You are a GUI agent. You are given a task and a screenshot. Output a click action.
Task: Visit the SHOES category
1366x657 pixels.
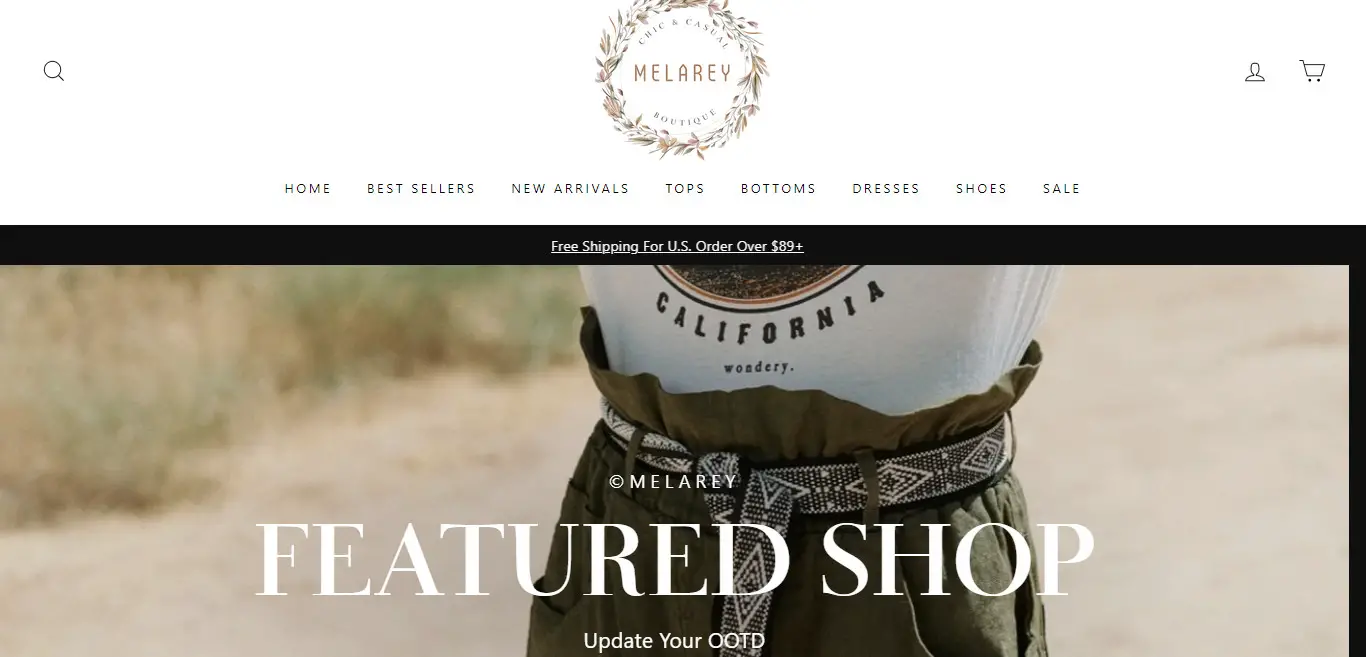[981, 188]
